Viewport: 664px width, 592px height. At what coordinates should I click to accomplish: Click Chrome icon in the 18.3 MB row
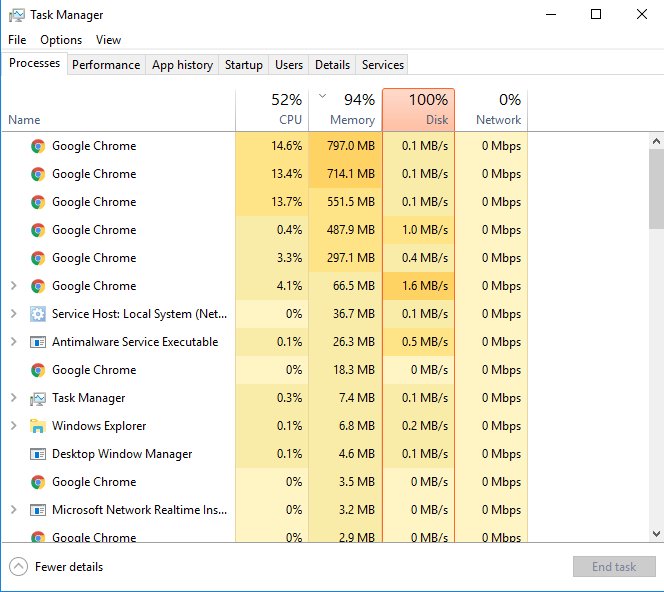[38, 370]
